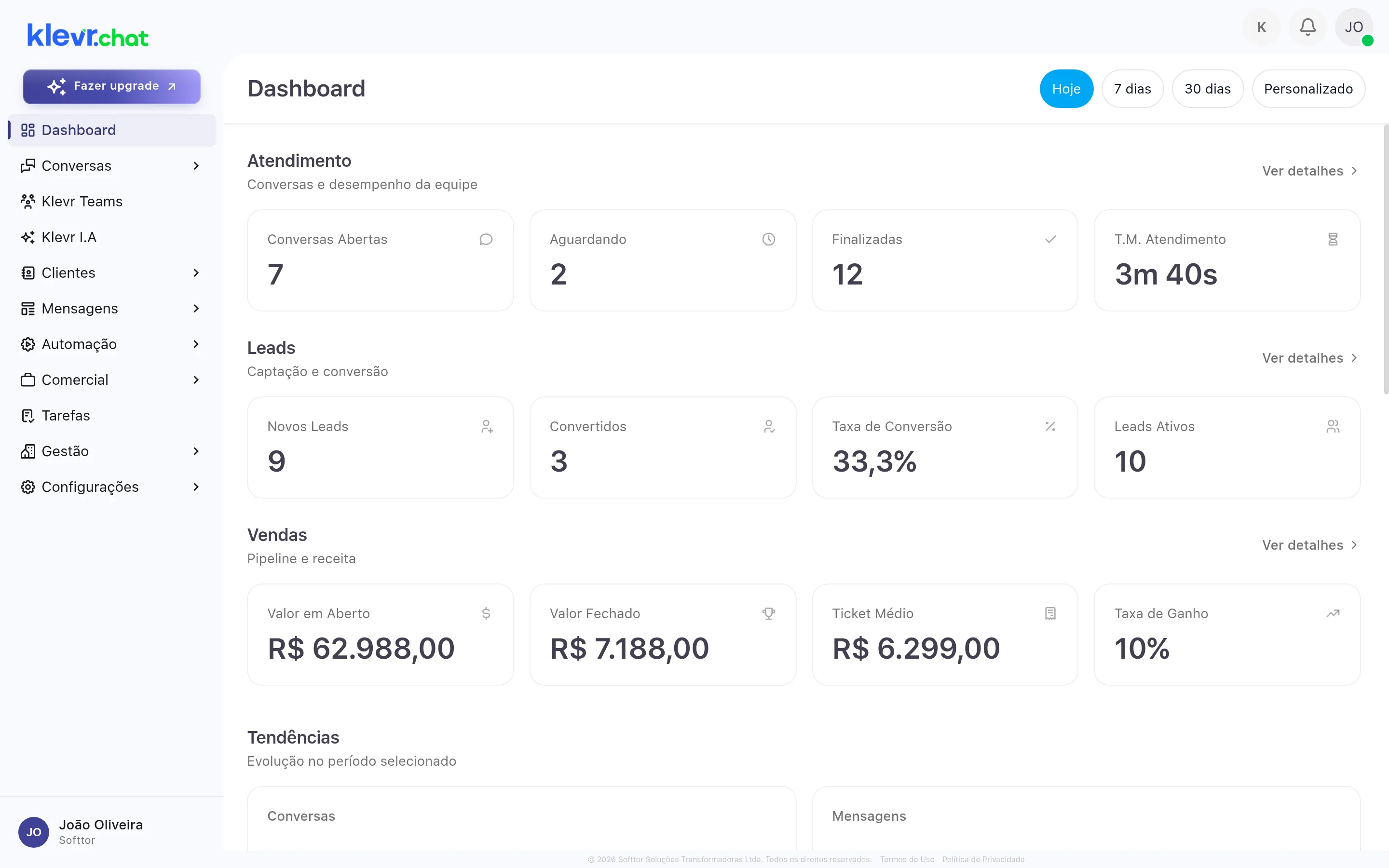Click the Conversas chat bubbles icon
The height and width of the screenshot is (868, 1389).
pos(27,166)
